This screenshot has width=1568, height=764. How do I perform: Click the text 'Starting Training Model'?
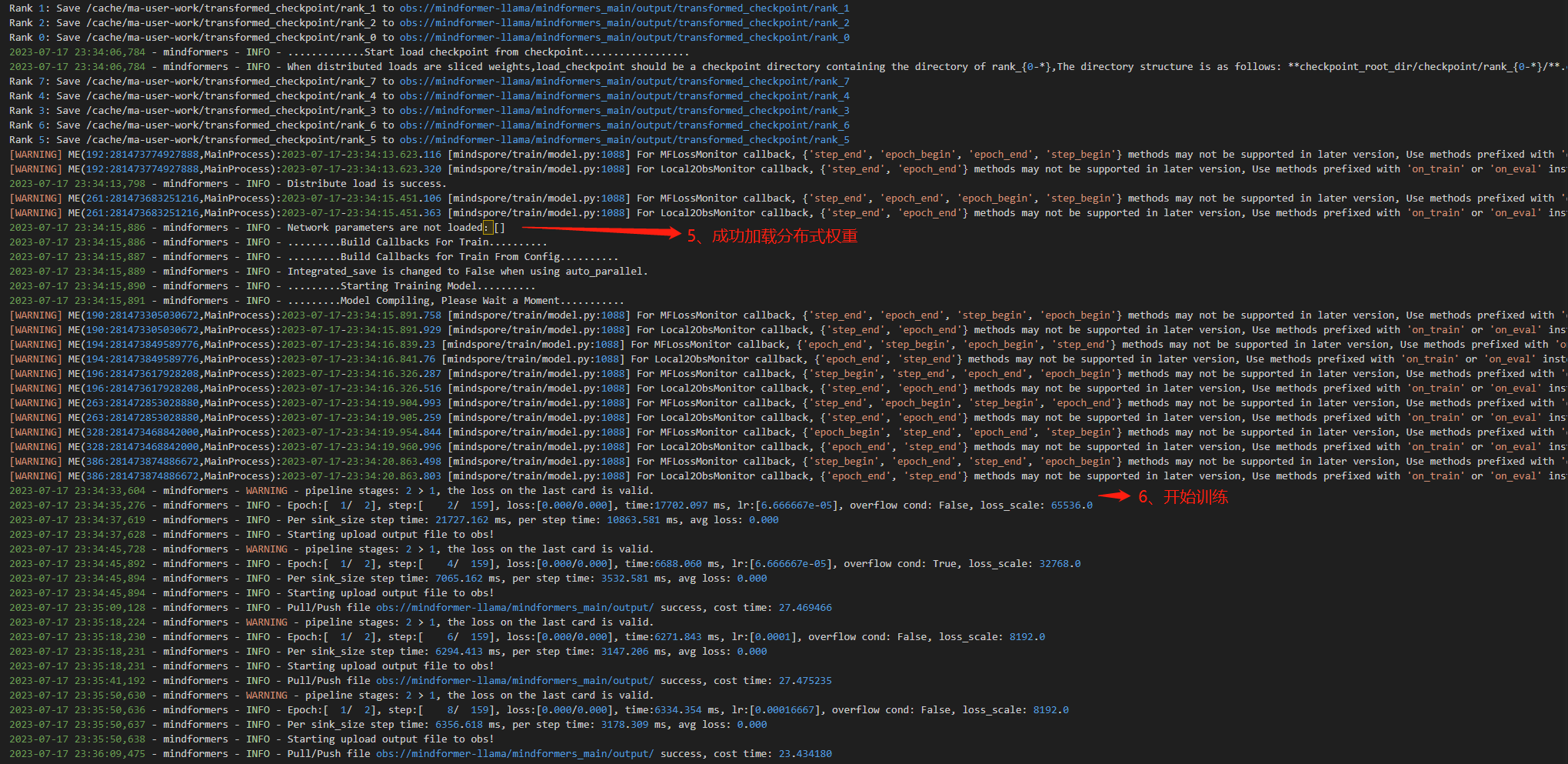409,285
